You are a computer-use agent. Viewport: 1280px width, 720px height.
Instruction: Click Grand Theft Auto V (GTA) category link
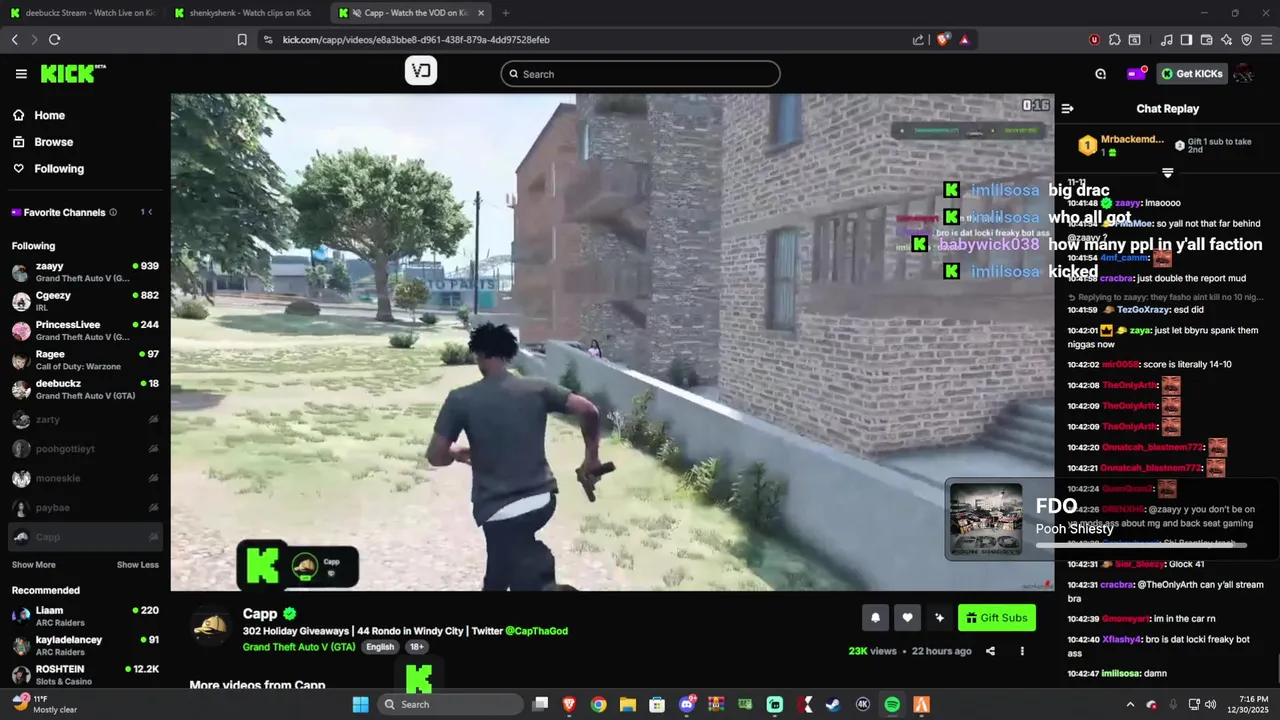tap(299, 647)
